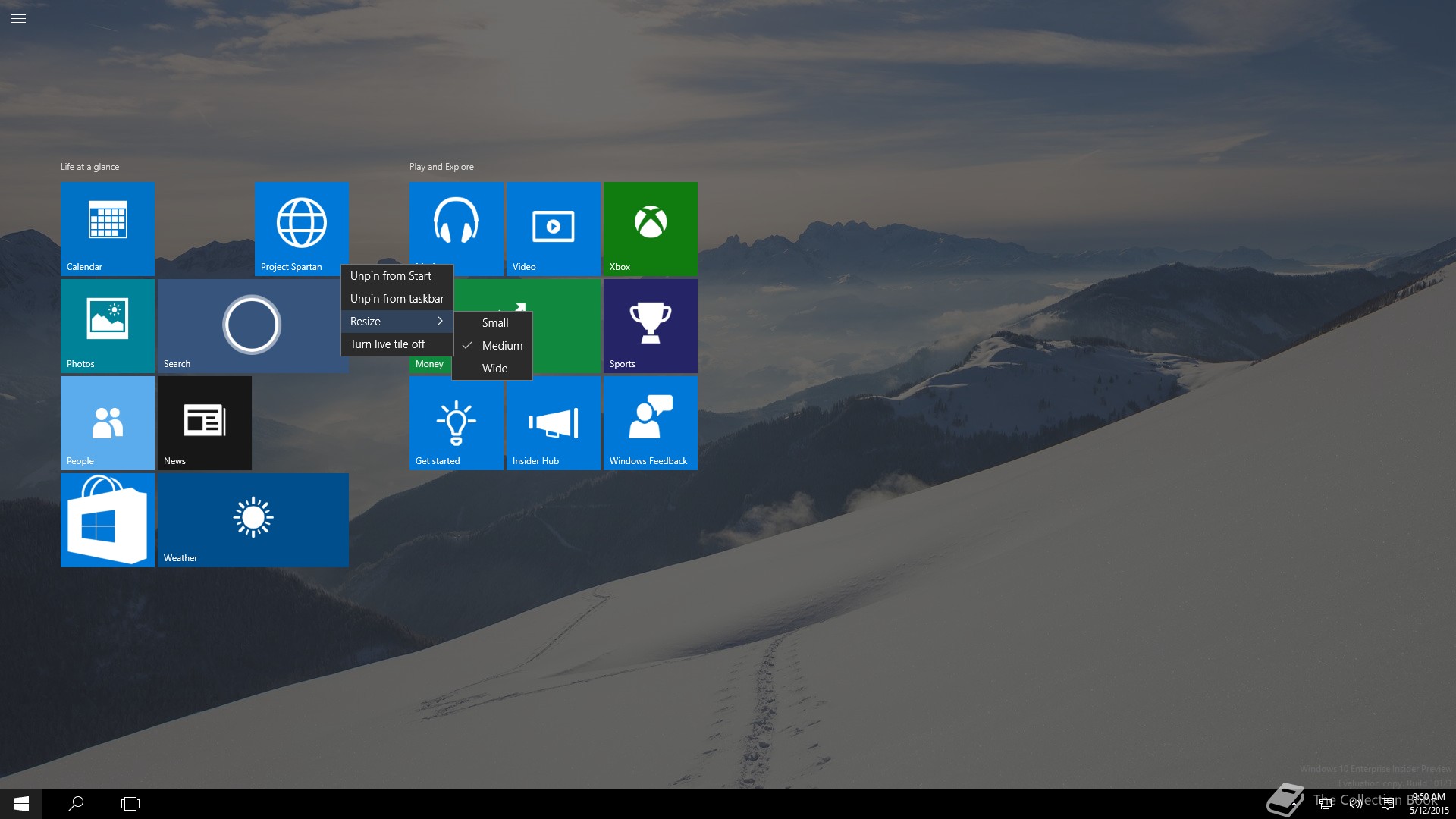Screen dimensions: 1456x819
Task: Open the Get started lightbulb tile
Action: point(457,422)
